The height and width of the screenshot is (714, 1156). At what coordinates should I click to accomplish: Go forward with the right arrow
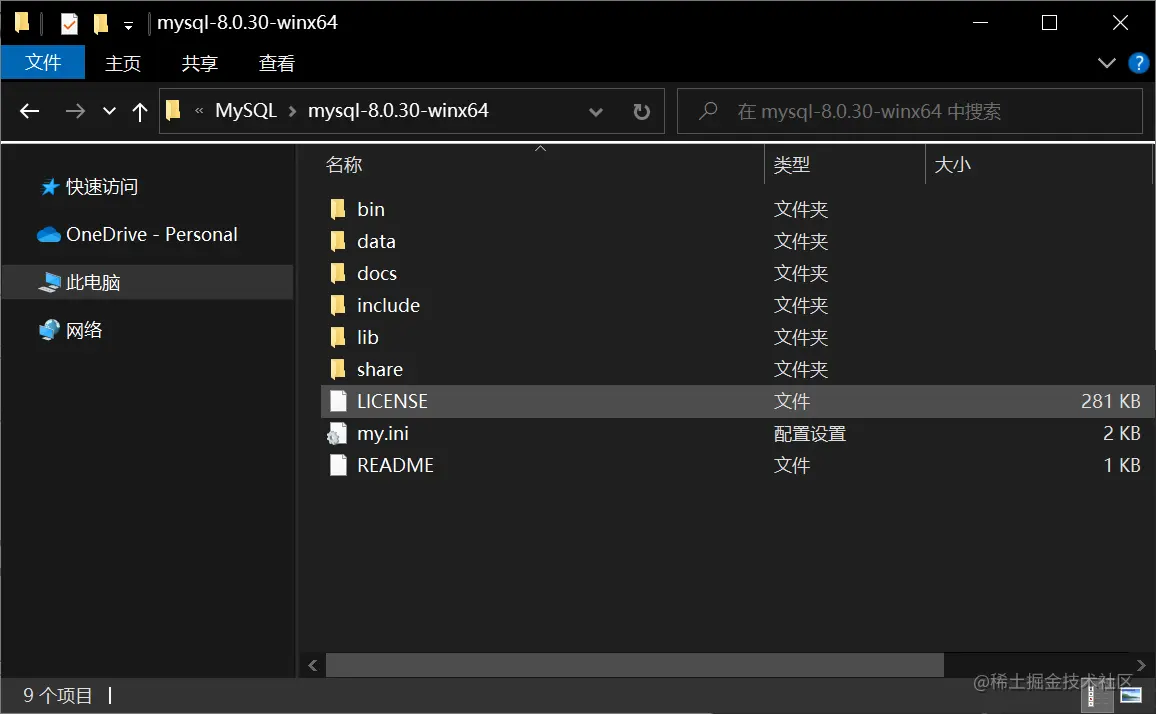pyautogui.click(x=74, y=111)
